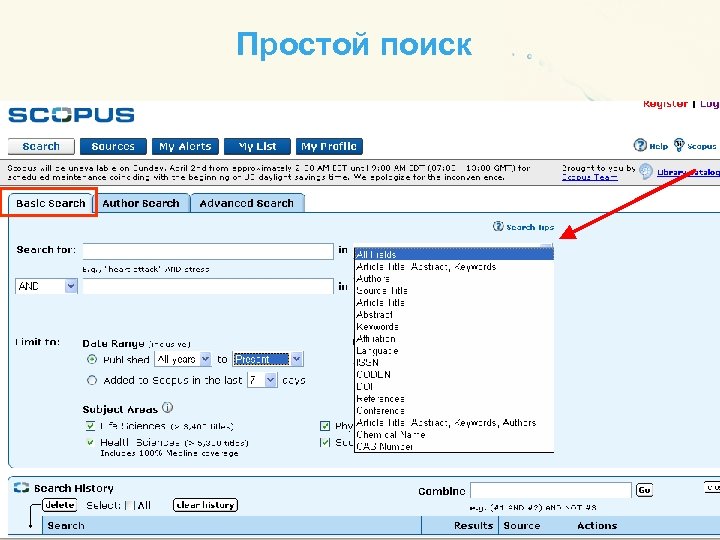Open the My Alerts navigation tab

pos(185,146)
